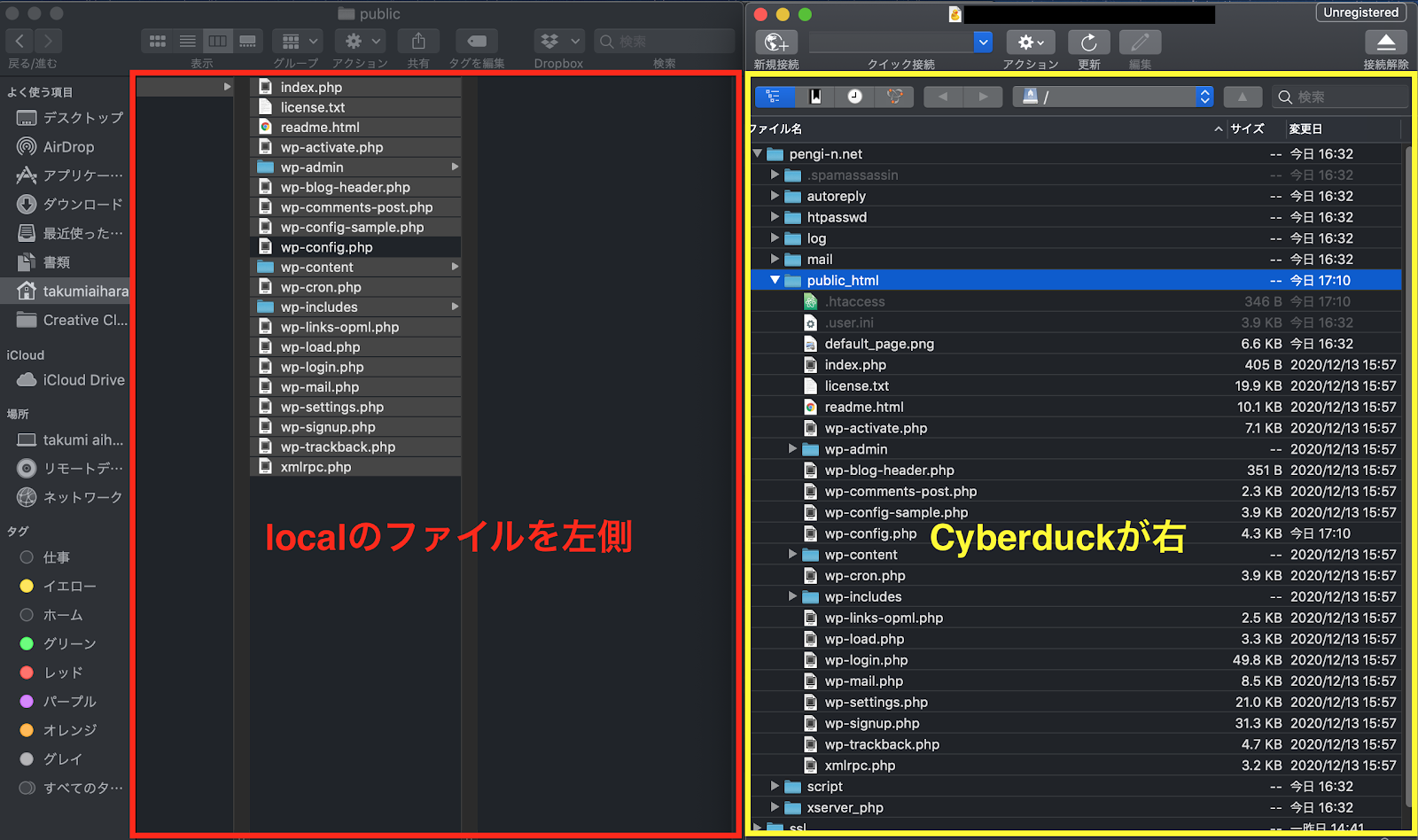Sort by ファイル名 column header

click(x=777, y=128)
